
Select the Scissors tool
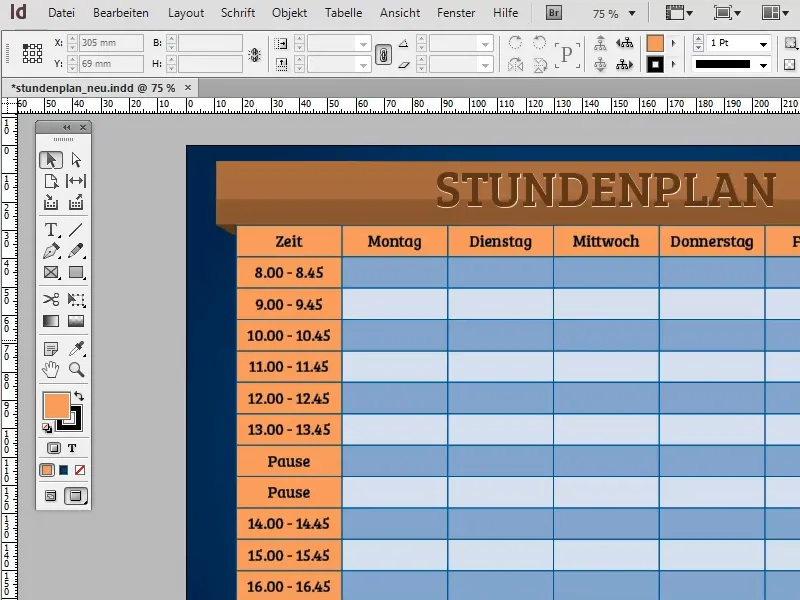(51, 299)
